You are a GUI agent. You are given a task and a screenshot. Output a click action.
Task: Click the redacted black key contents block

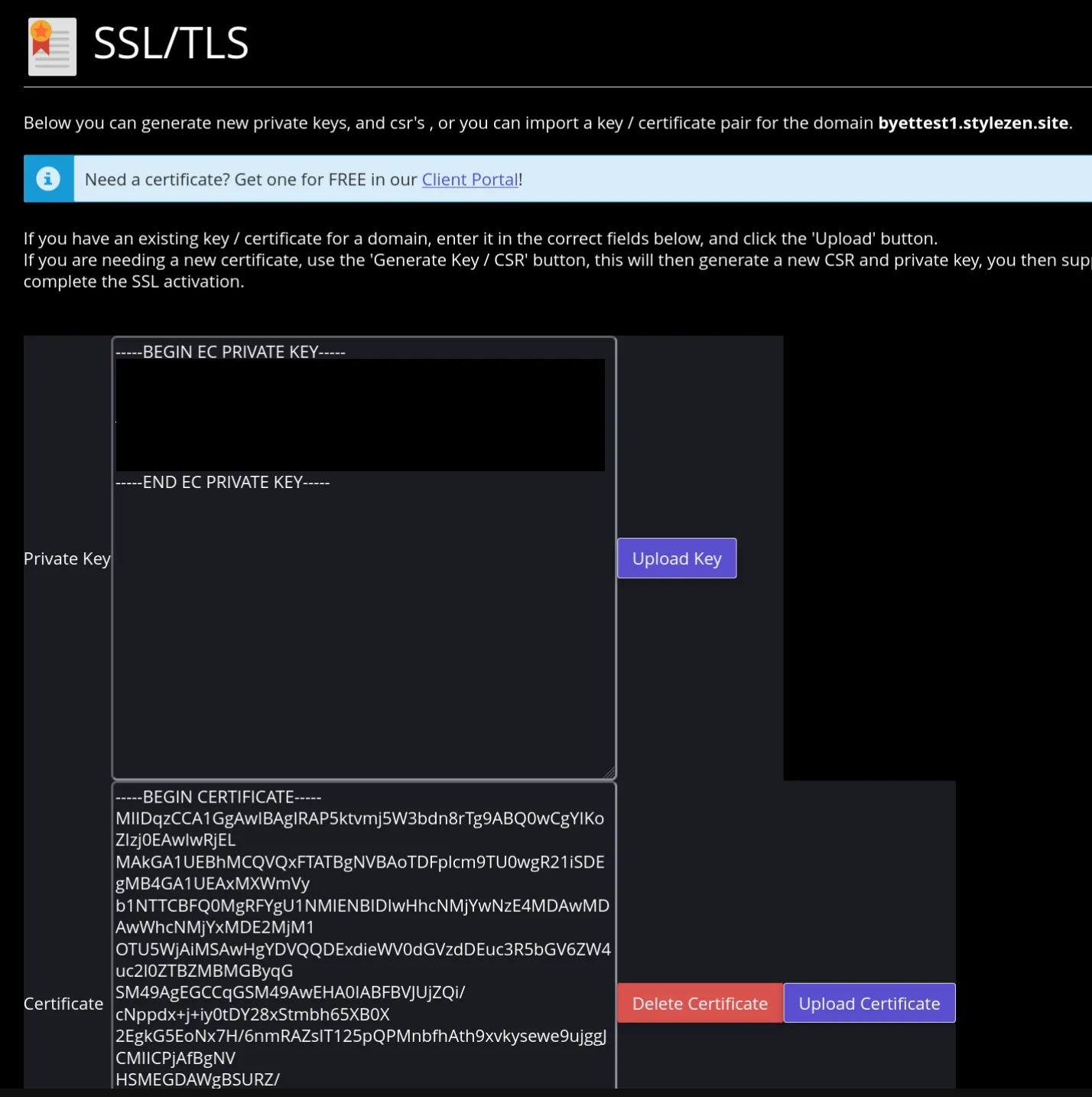[x=360, y=415]
